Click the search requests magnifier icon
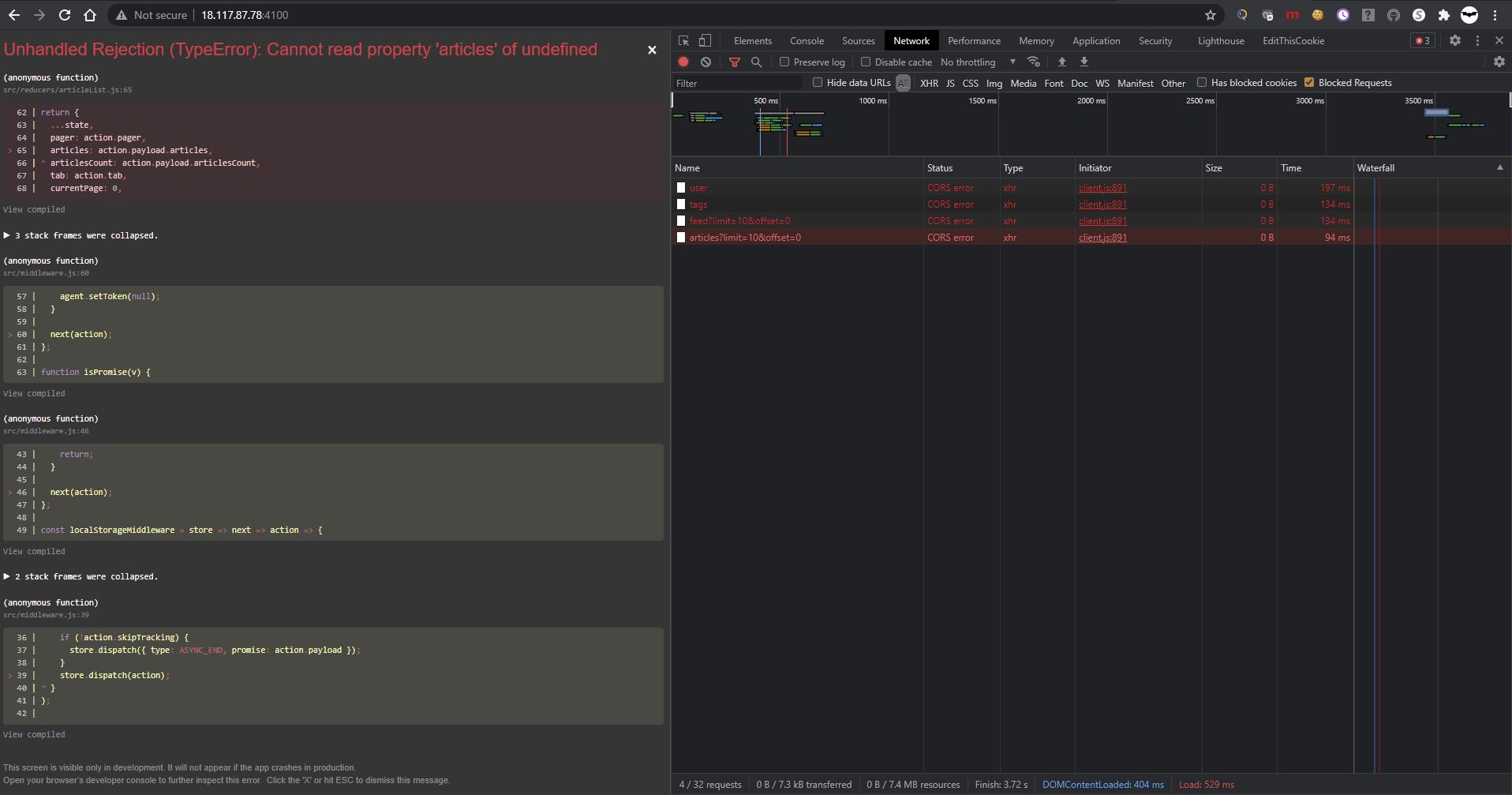The image size is (1512, 795). (x=756, y=62)
